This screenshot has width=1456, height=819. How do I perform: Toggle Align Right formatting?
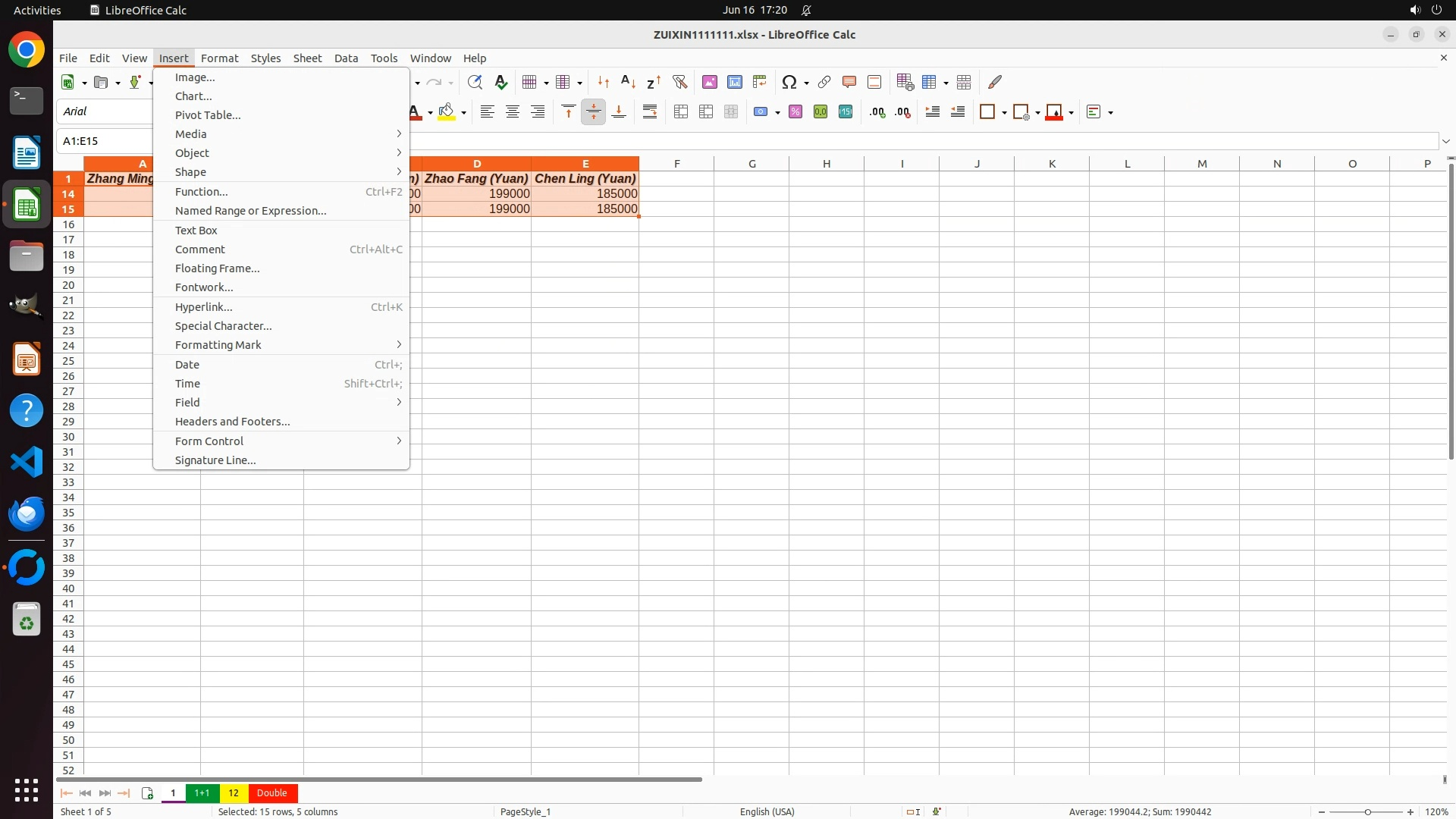pyautogui.click(x=538, y=112)
